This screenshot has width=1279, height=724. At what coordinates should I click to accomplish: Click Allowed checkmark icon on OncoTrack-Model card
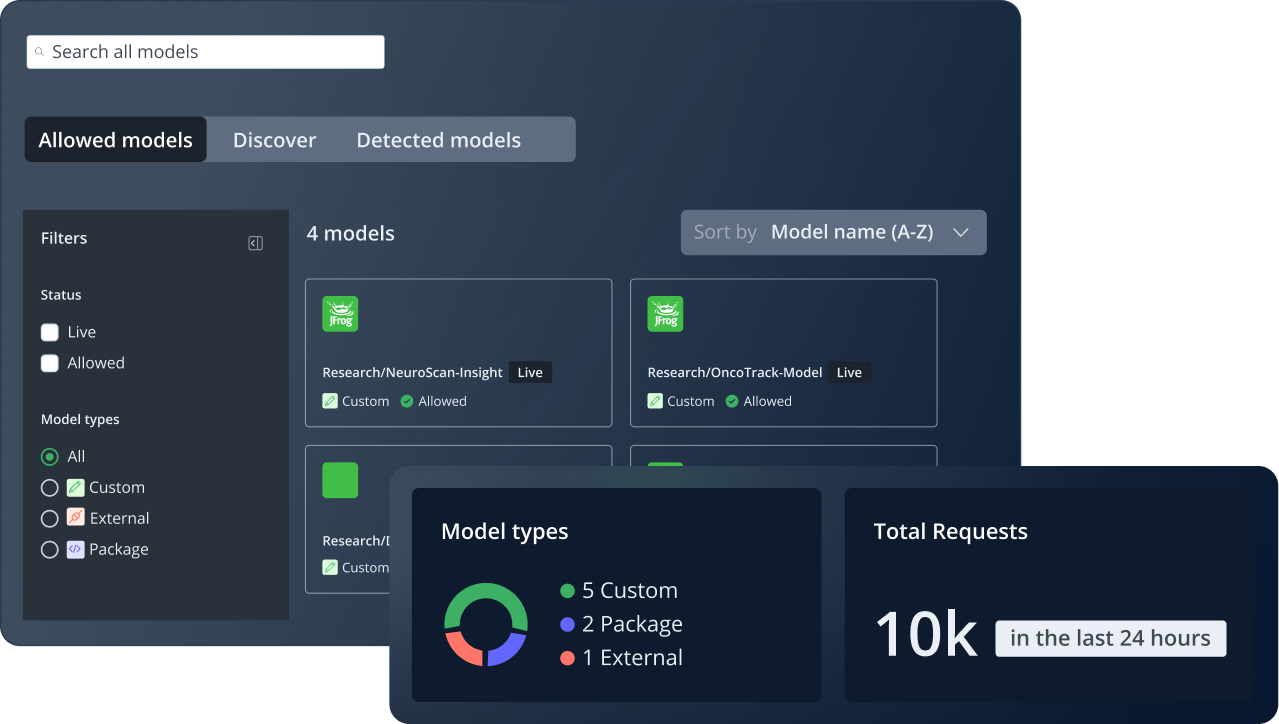point(732,401)
